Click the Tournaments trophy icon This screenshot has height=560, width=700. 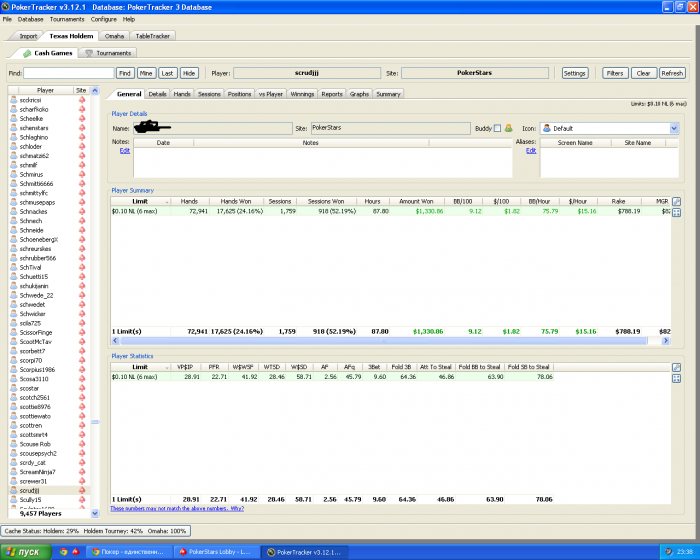click(x=89, y=53)
